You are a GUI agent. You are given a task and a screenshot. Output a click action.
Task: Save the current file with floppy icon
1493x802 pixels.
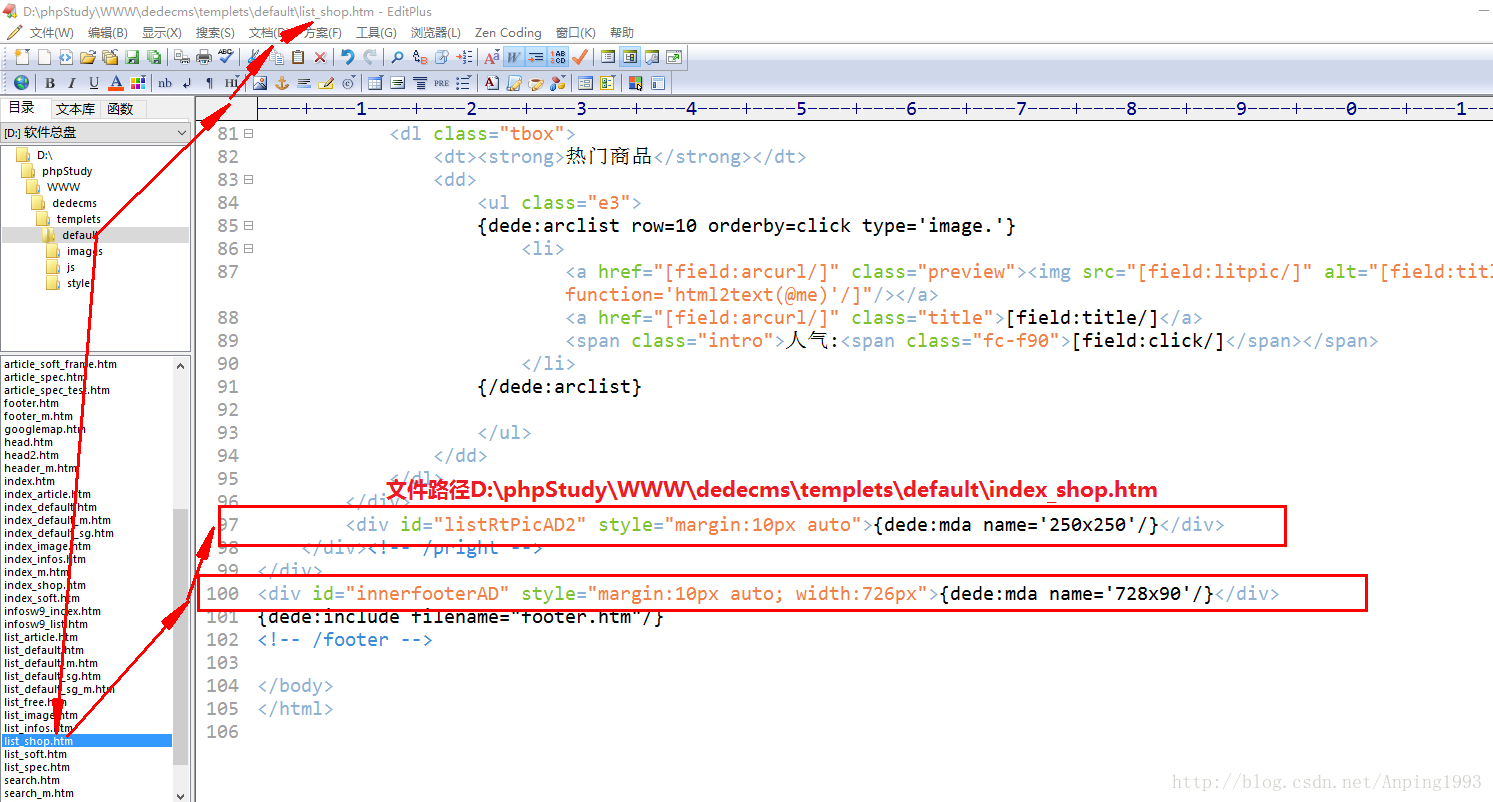pyautogui.click(x=132, y=57)
